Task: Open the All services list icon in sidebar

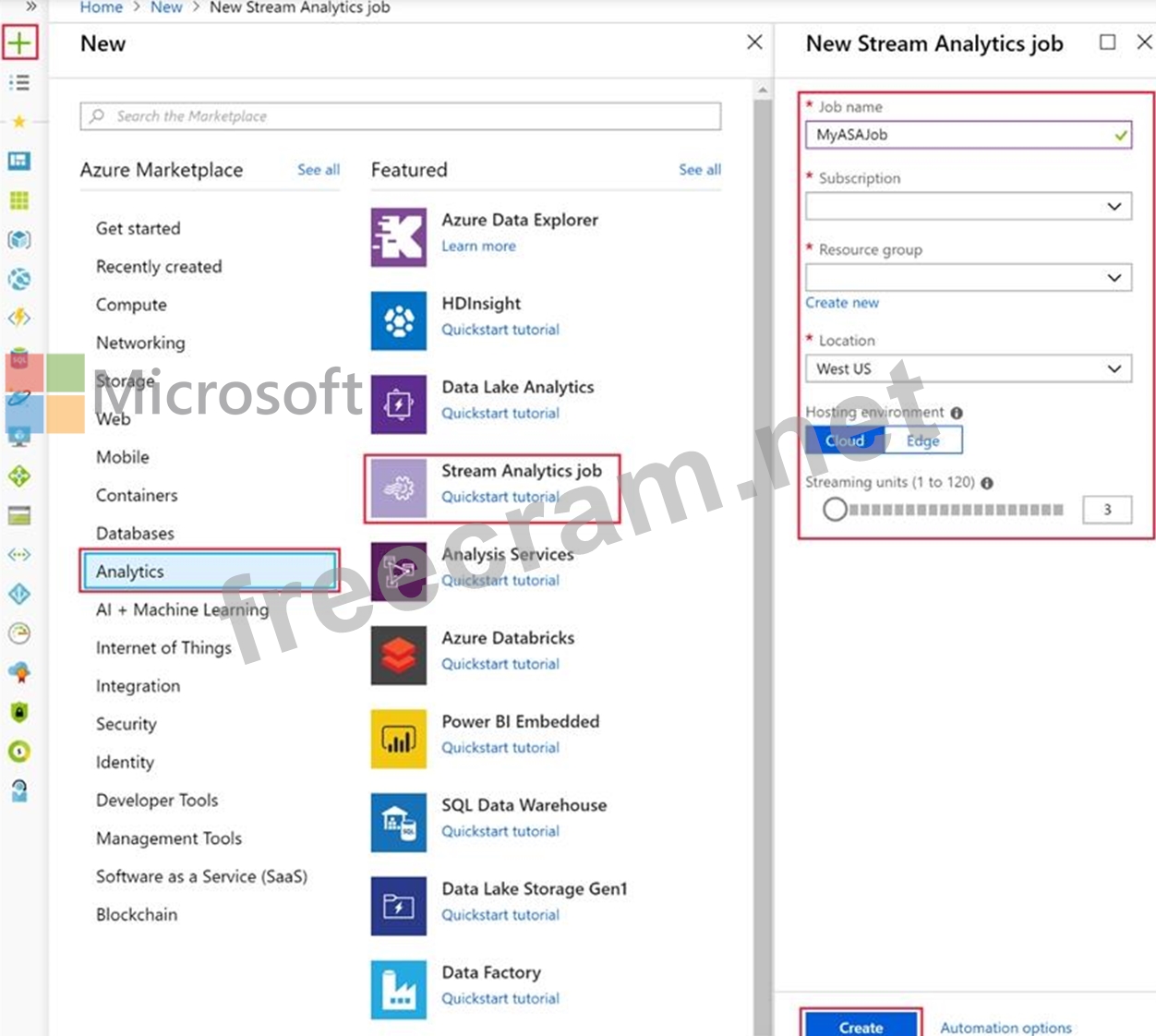Action: pos(19,83)
